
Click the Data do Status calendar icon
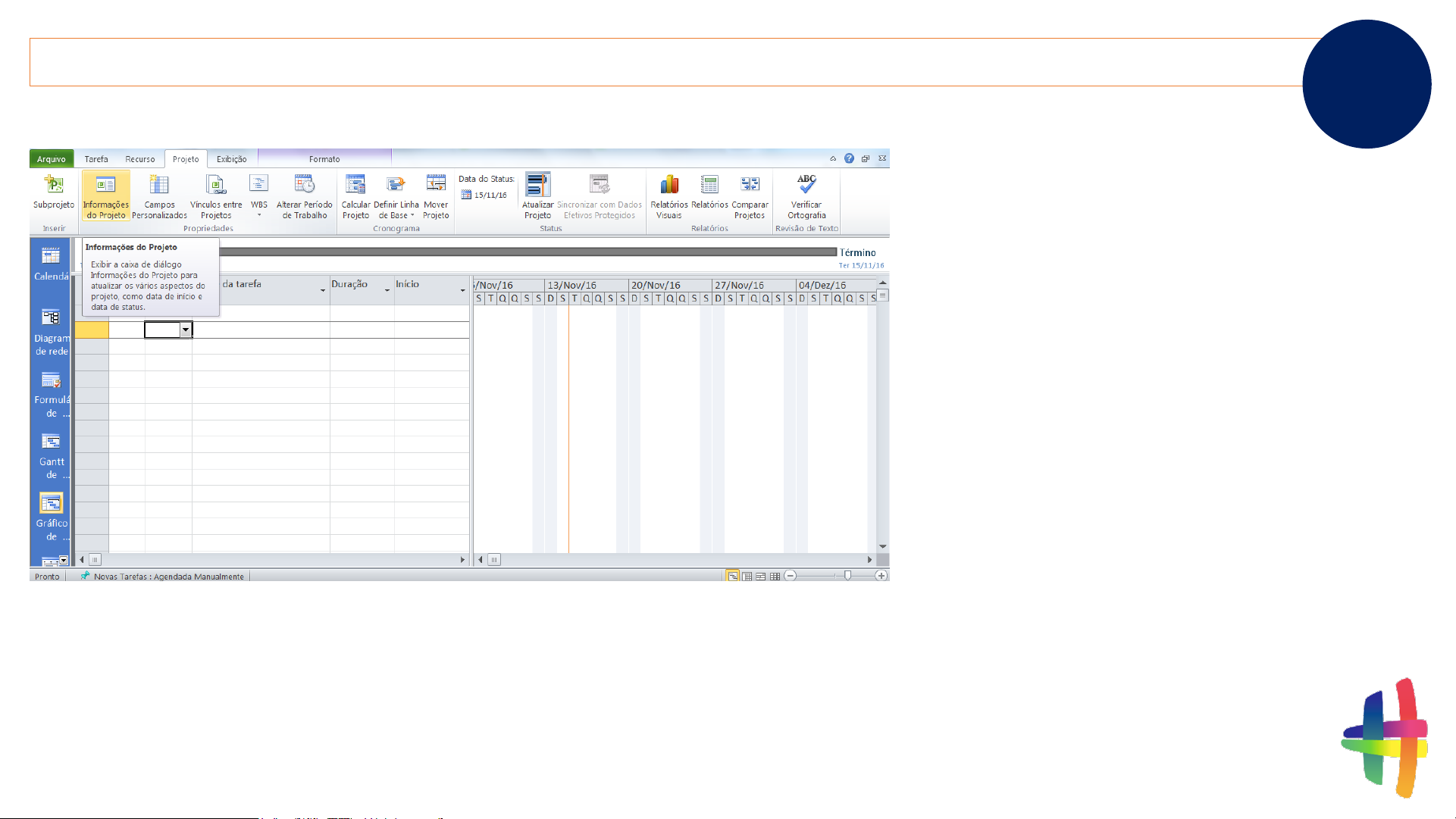(x=466, y=195)
